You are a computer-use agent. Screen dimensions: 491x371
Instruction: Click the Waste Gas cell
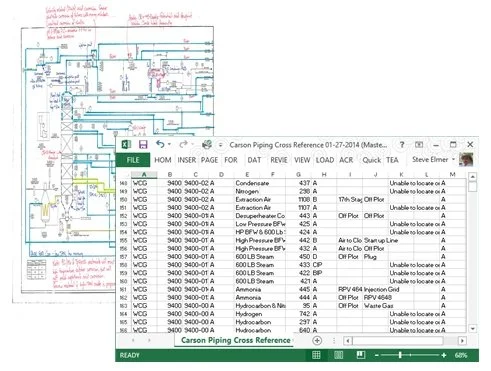tap(378, 306)
